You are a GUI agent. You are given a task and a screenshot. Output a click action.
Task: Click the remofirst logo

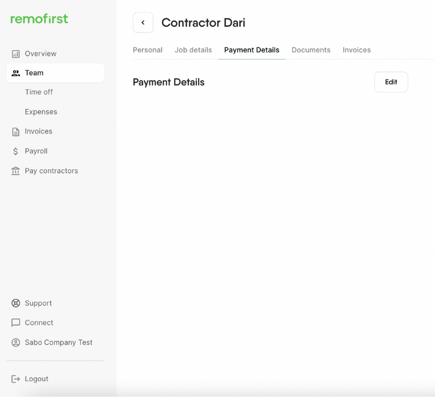39,19
